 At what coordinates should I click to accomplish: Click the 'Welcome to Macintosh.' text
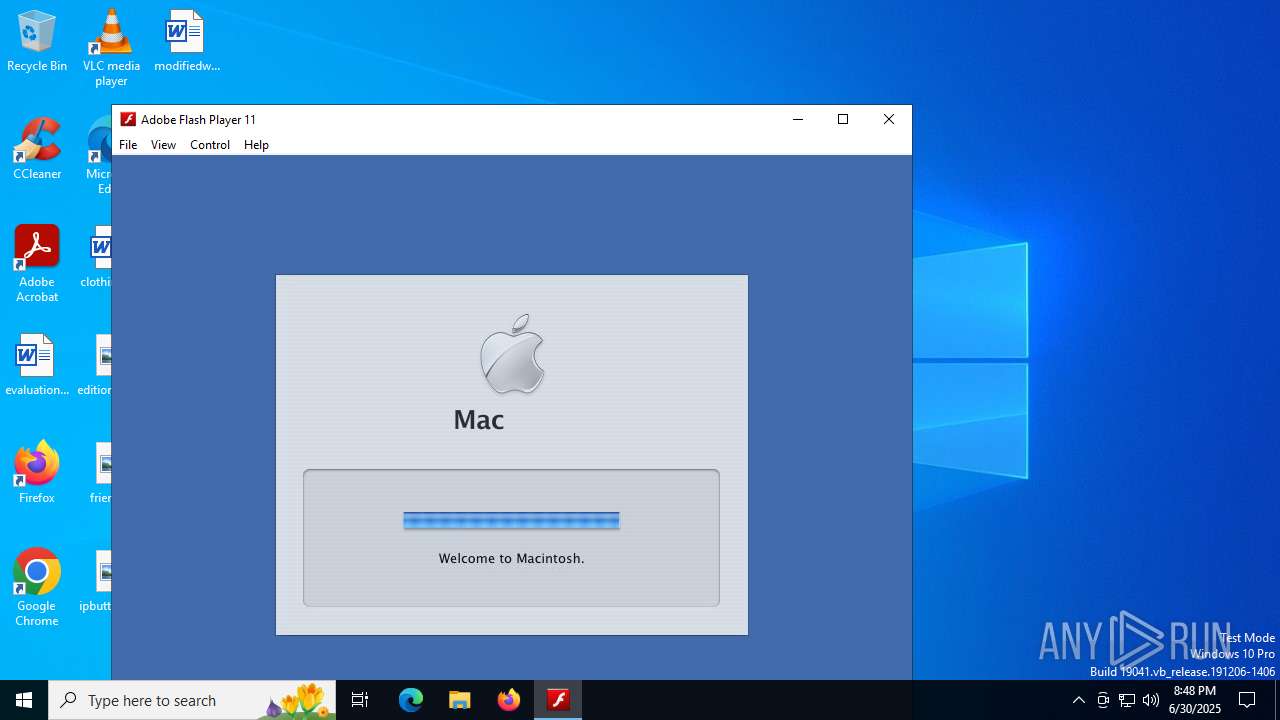coord(511,558)
